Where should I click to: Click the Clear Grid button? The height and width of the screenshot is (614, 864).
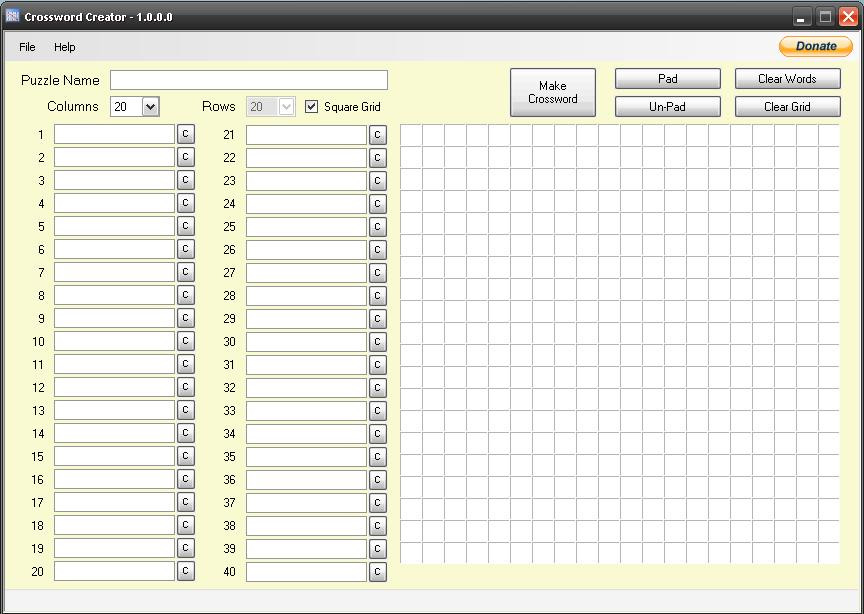[787, 107]
